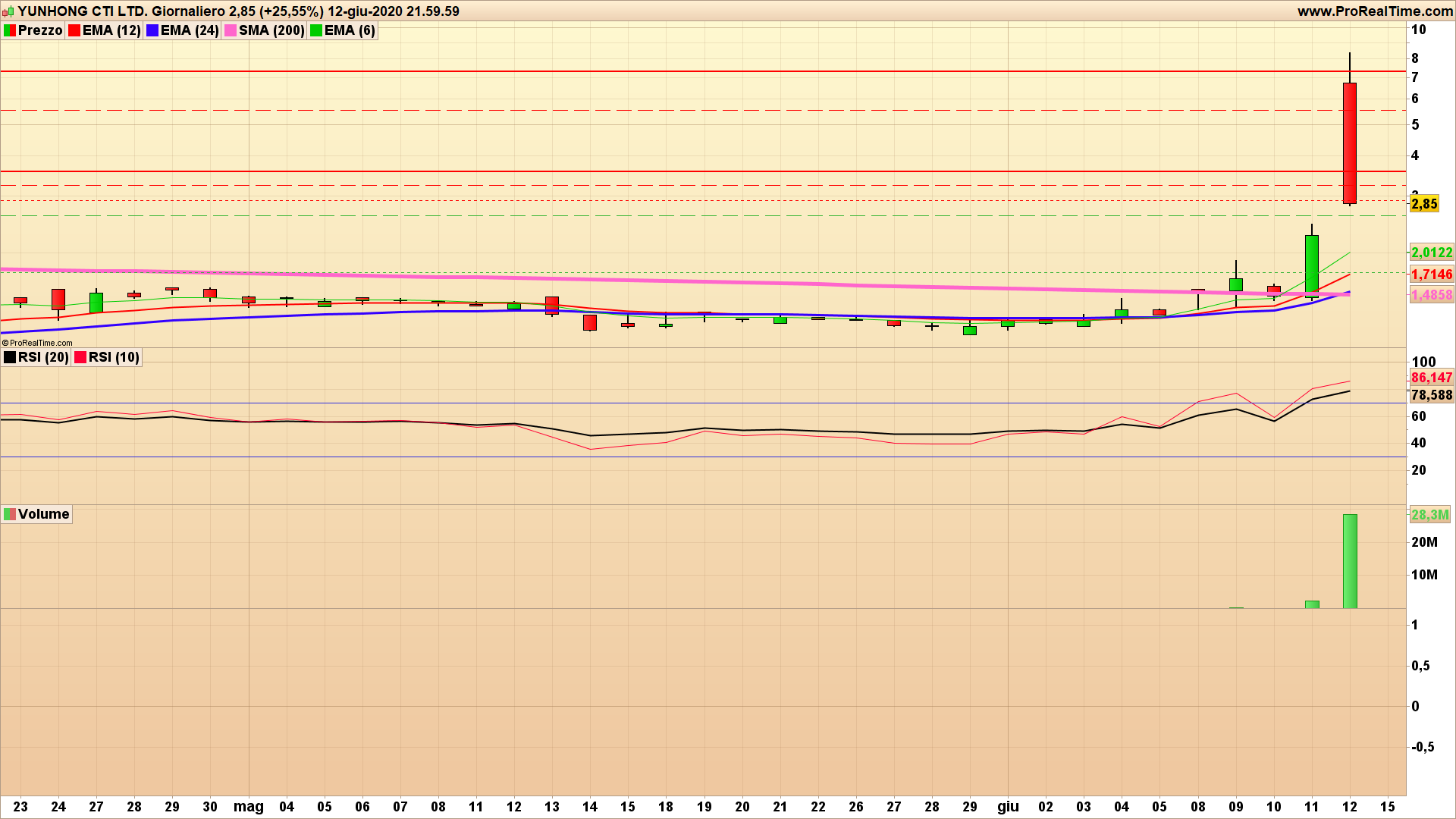This screenshot has height=819, width=1456.
Task: Open the www.ProRealTime.com link
Action: 1375,11
